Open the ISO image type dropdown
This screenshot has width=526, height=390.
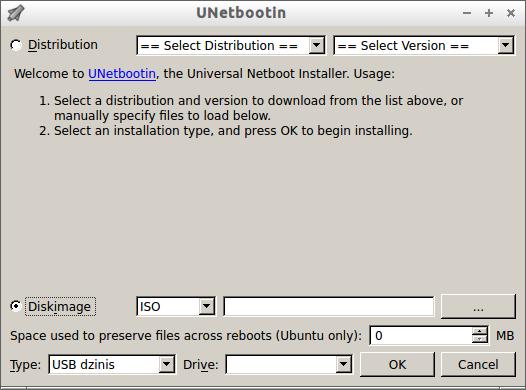click(176, 307)
